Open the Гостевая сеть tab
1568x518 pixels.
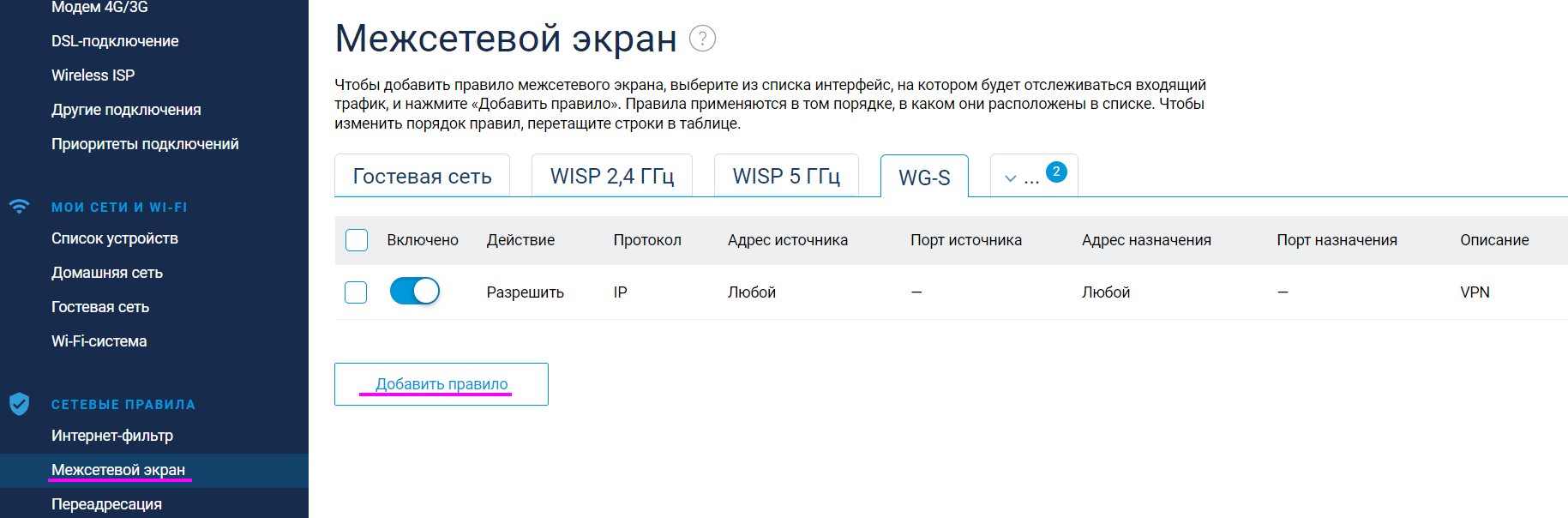pos(422,176)
